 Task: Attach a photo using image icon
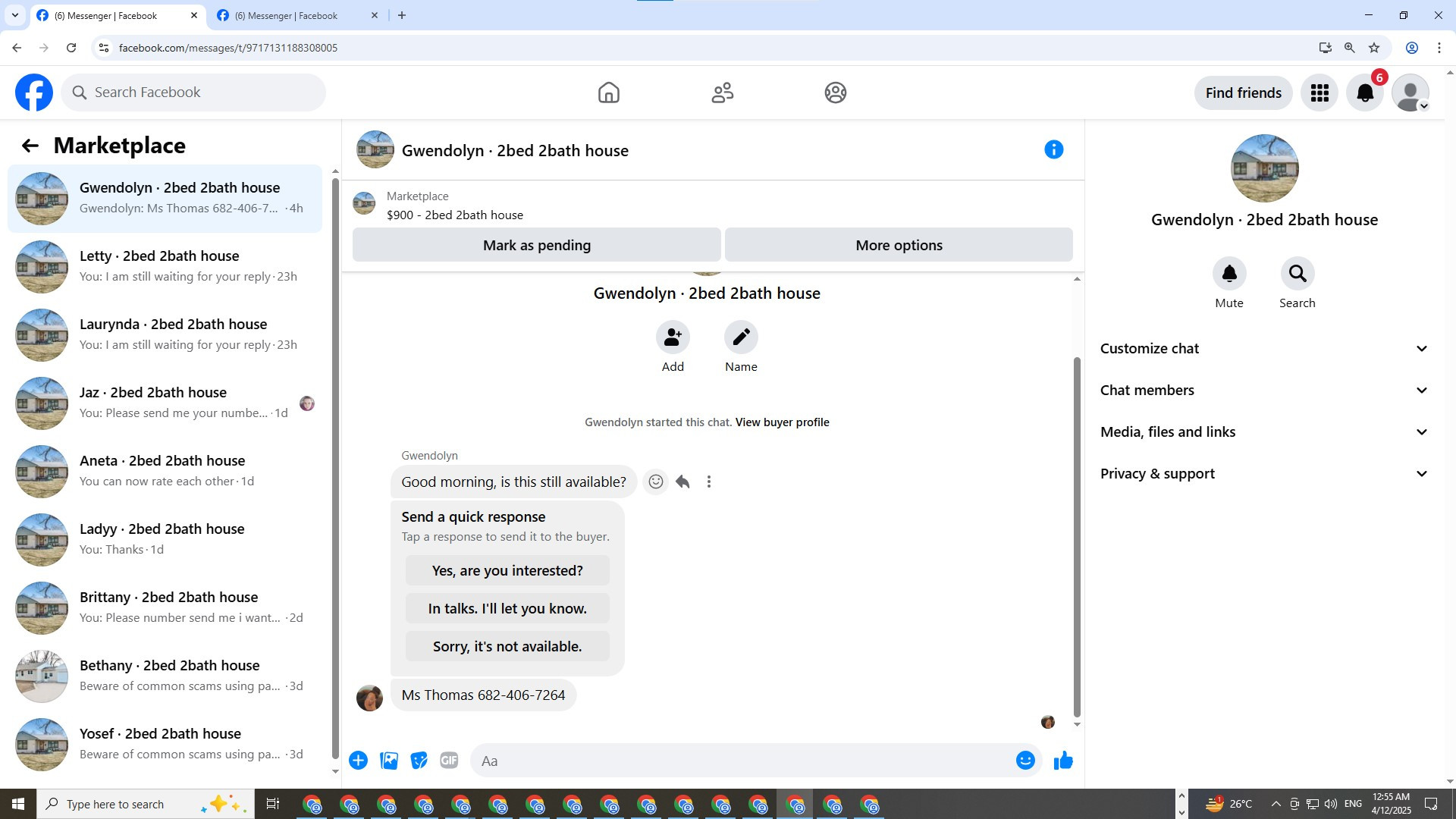389,761
